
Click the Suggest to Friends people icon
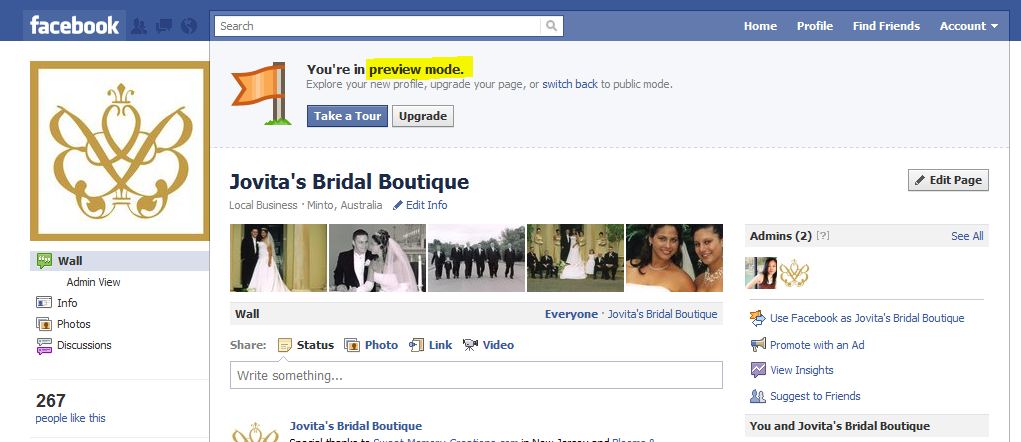click(x=758, y=396)
